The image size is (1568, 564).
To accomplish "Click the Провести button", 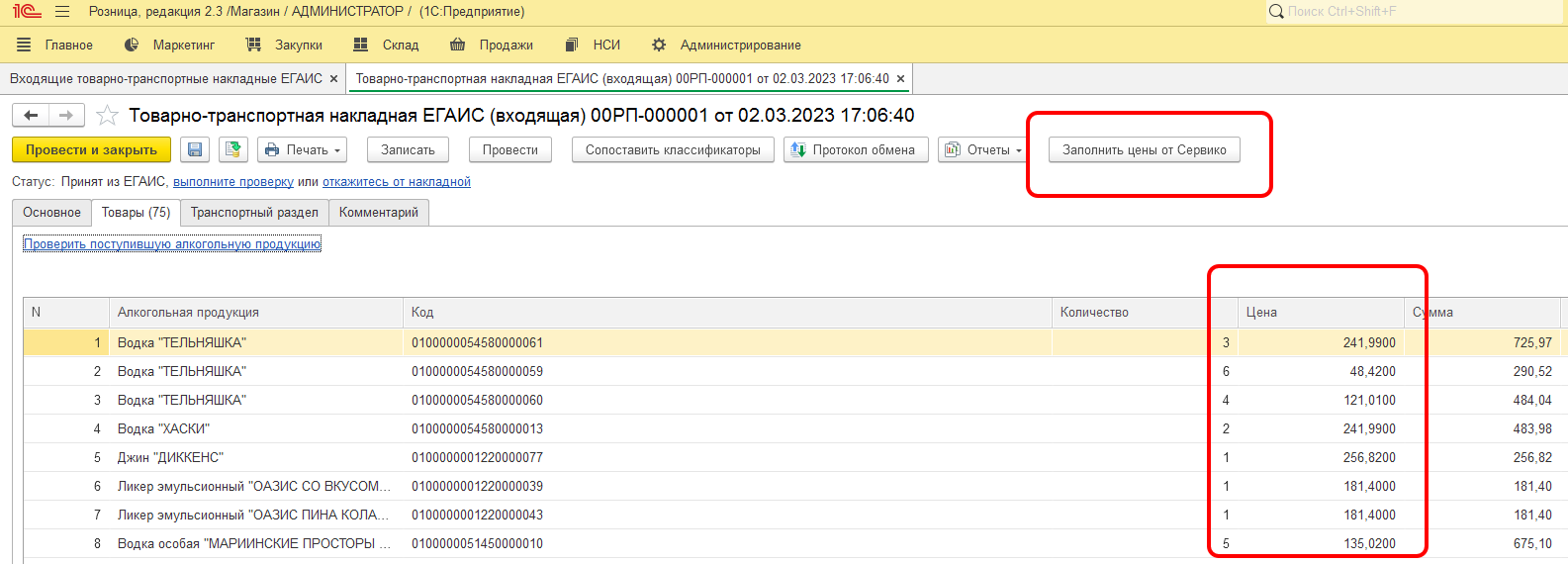I will tap(510, 149).
